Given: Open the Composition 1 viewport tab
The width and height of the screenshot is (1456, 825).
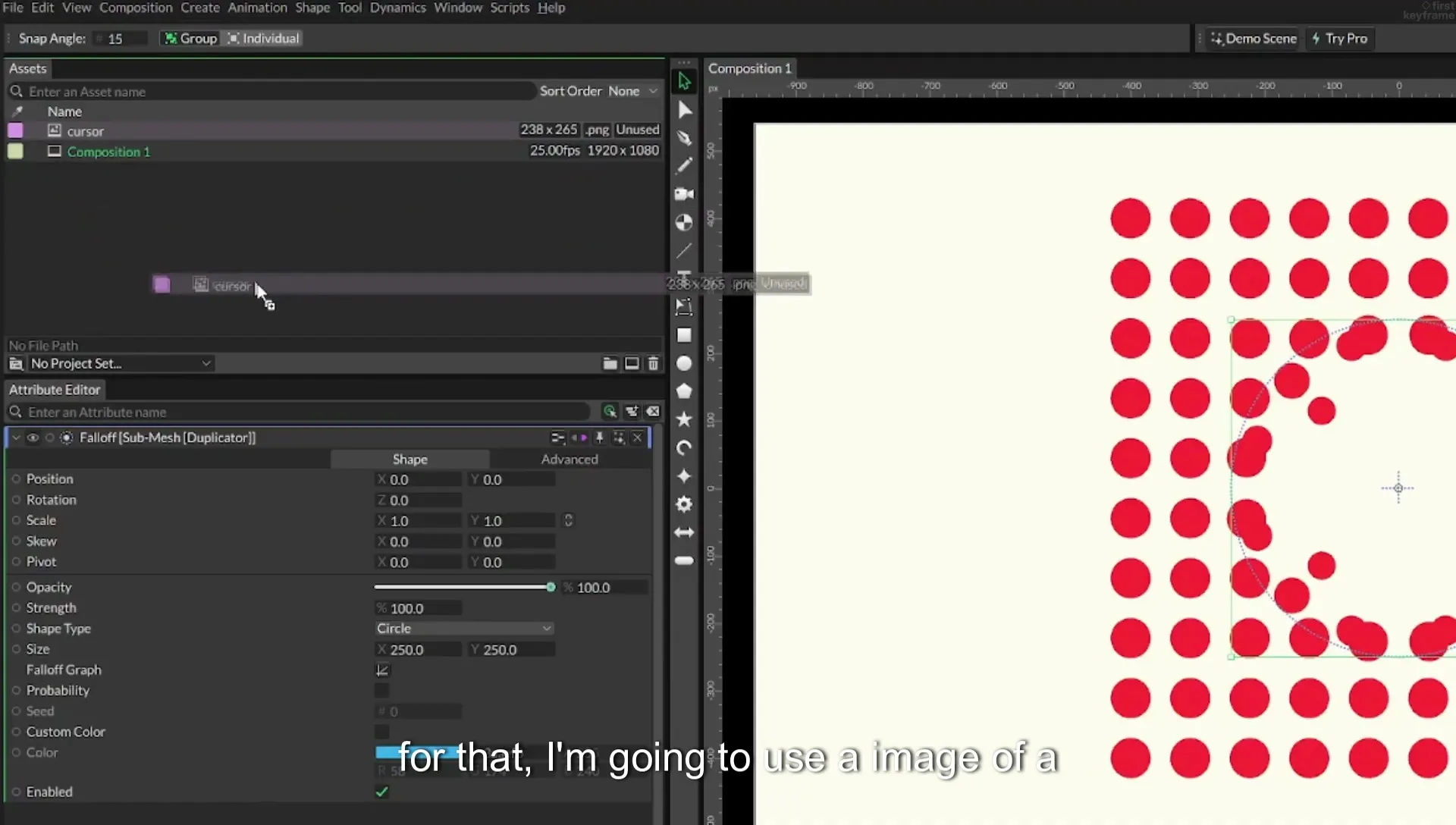Looking at the screenshot, I should pos(749,68).
